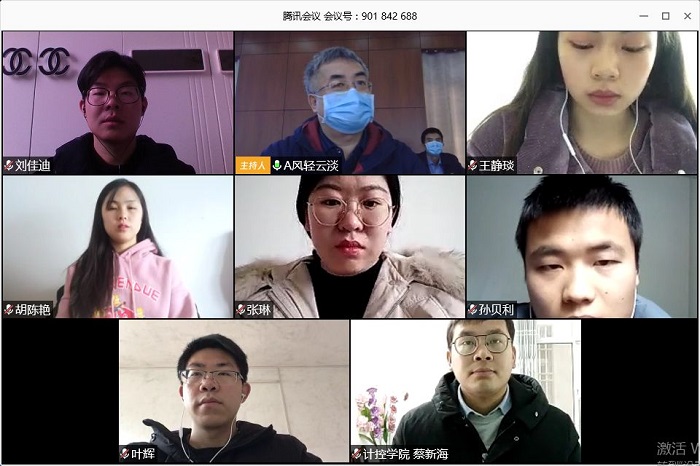The image size is (700, 466).
Task: Minimize the Tencent Meeting window
Action: click(x=644, y=16)
